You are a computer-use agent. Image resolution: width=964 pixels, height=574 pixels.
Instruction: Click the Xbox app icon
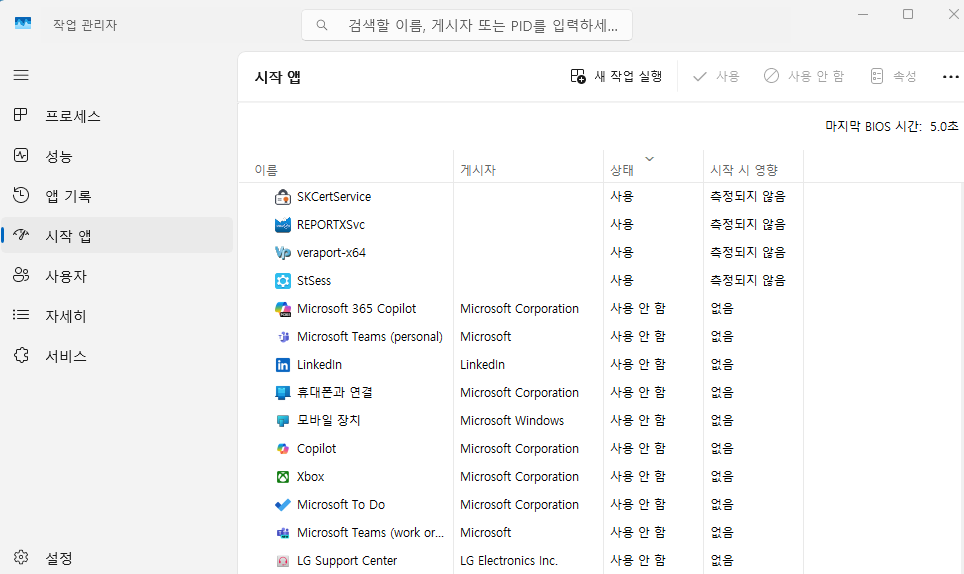pyautogui.click(x=283, y=477)
